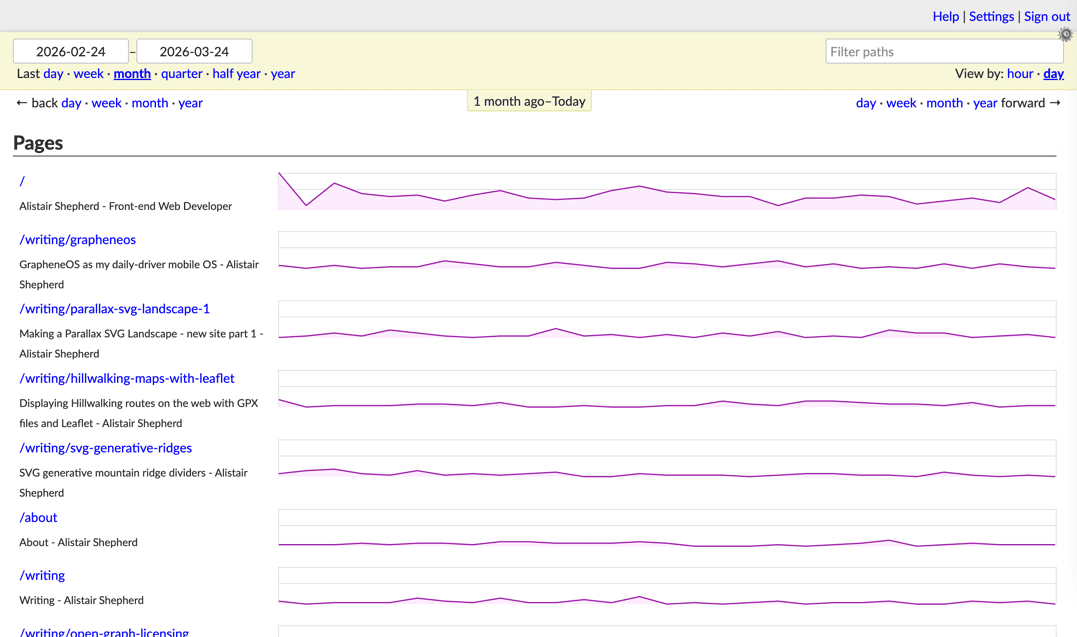
Task: Click the Help link
Action: [x=945, y=16]
